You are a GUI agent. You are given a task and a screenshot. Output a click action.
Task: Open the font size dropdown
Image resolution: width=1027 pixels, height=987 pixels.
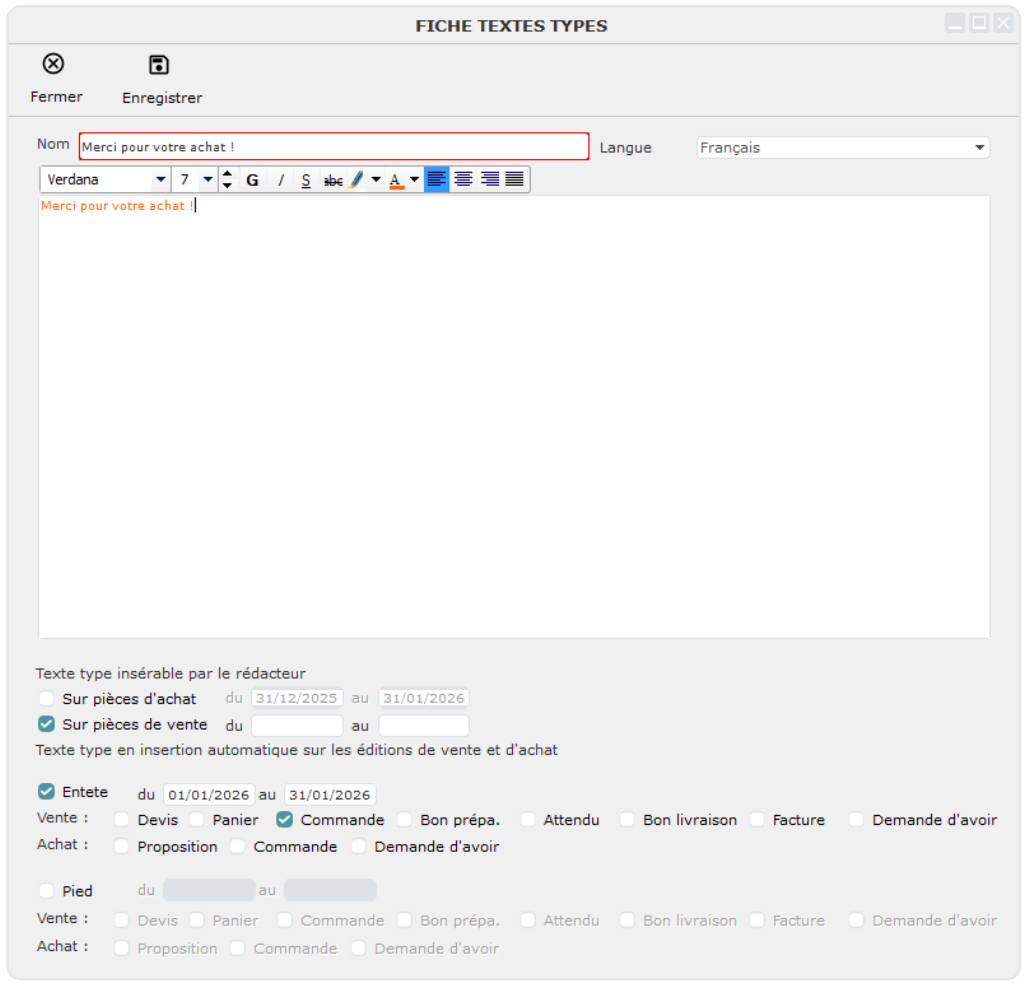coord(207,180)
